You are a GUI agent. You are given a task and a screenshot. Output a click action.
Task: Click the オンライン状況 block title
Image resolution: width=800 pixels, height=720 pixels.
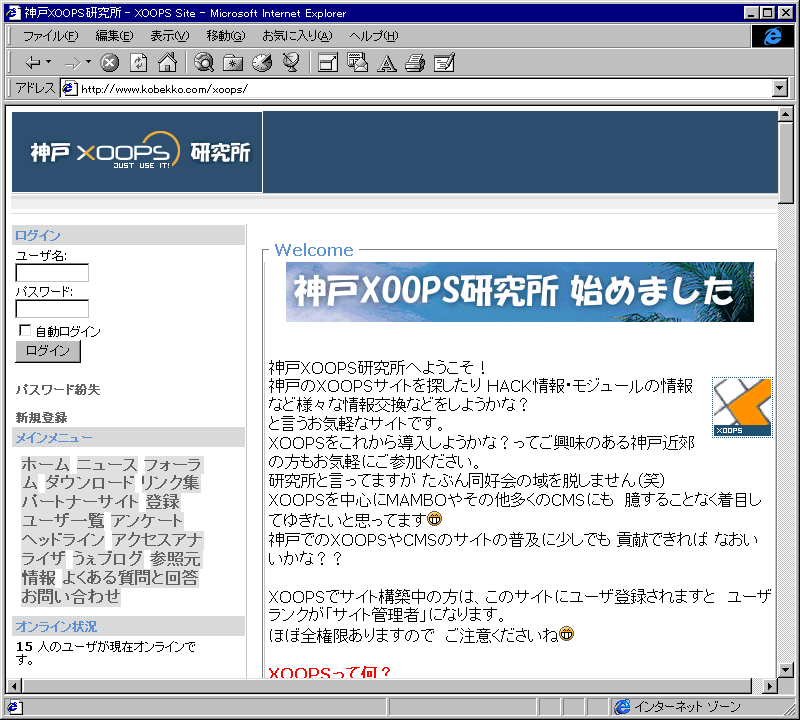click(x=56, y=626)
